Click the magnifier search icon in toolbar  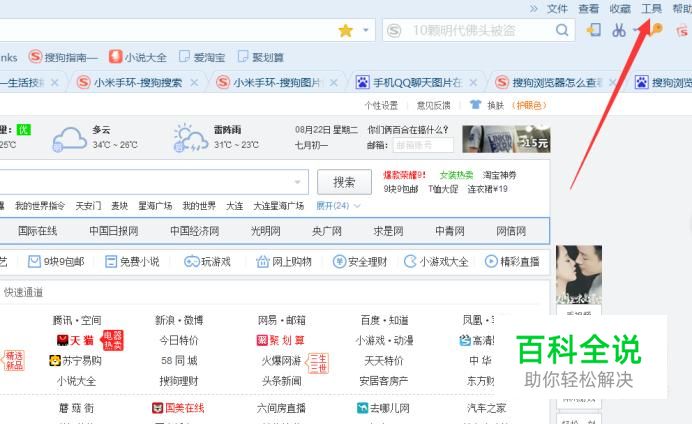[562, 30]
